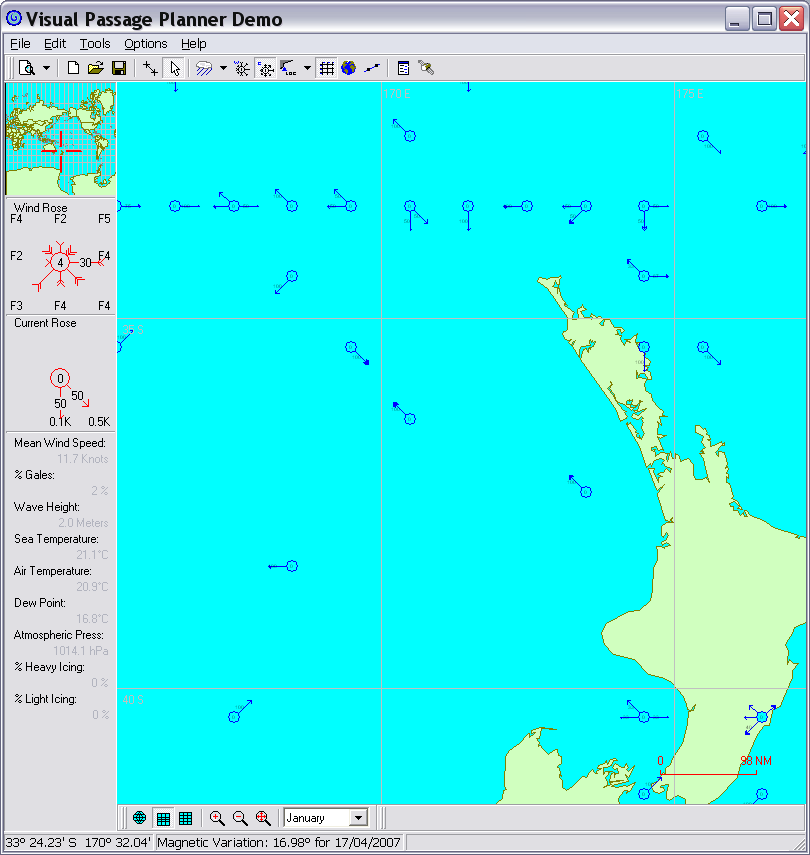Screen dimensions: 810x855
Task: Expand the weather cloud dropdown arrow
Action: 222,68
